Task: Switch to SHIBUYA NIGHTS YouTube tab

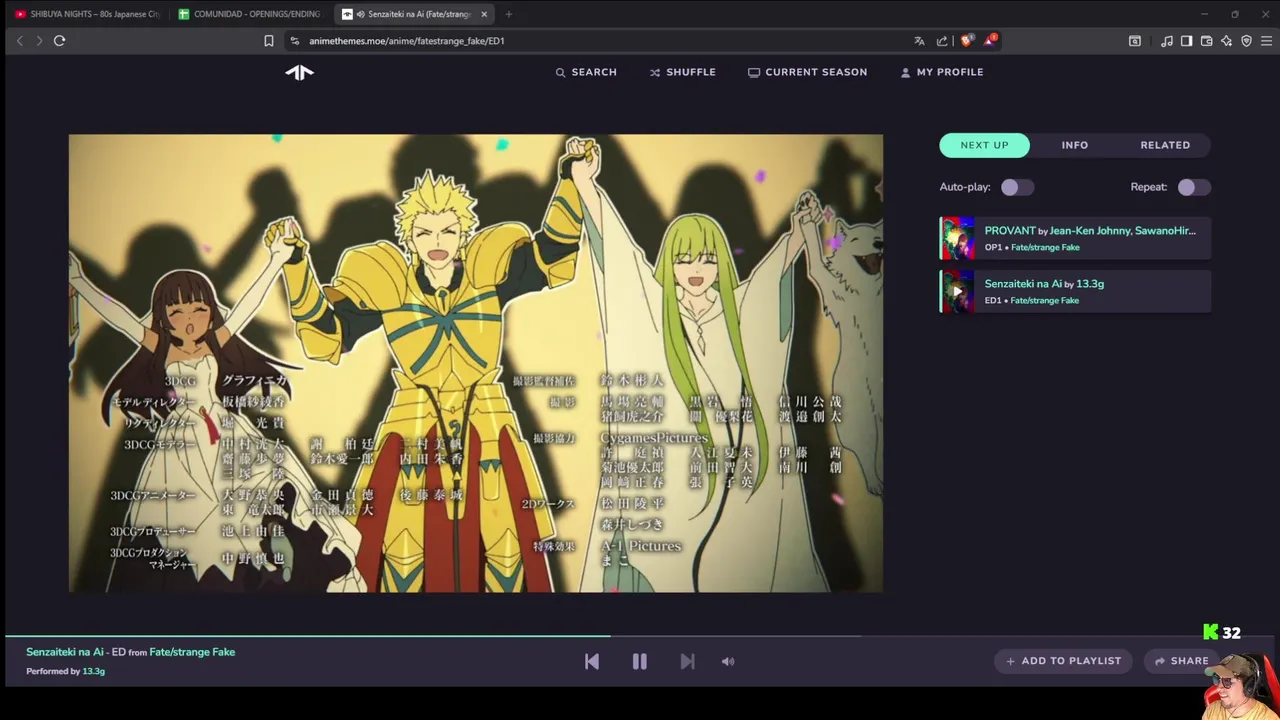Action: point(86,14)
